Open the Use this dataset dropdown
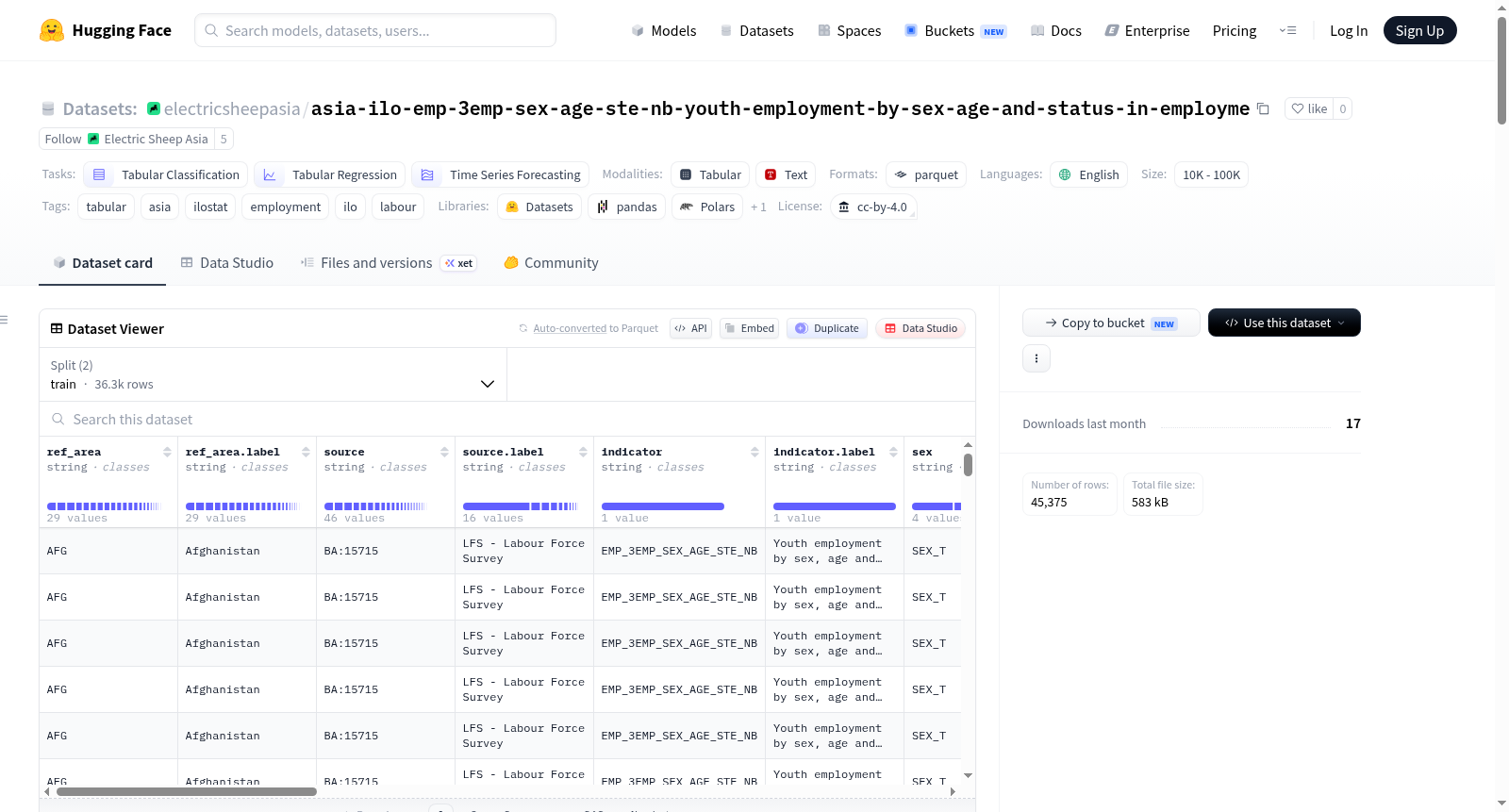 pyautogui.click(x=1285, y=323)
